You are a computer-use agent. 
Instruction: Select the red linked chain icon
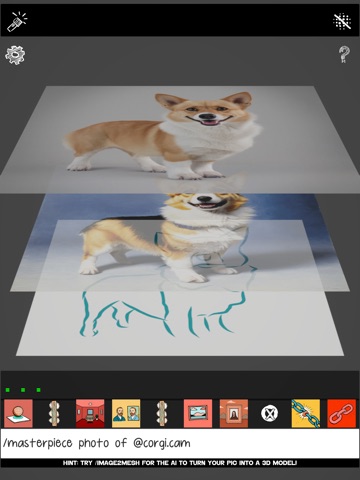click(x=342, y=413)
